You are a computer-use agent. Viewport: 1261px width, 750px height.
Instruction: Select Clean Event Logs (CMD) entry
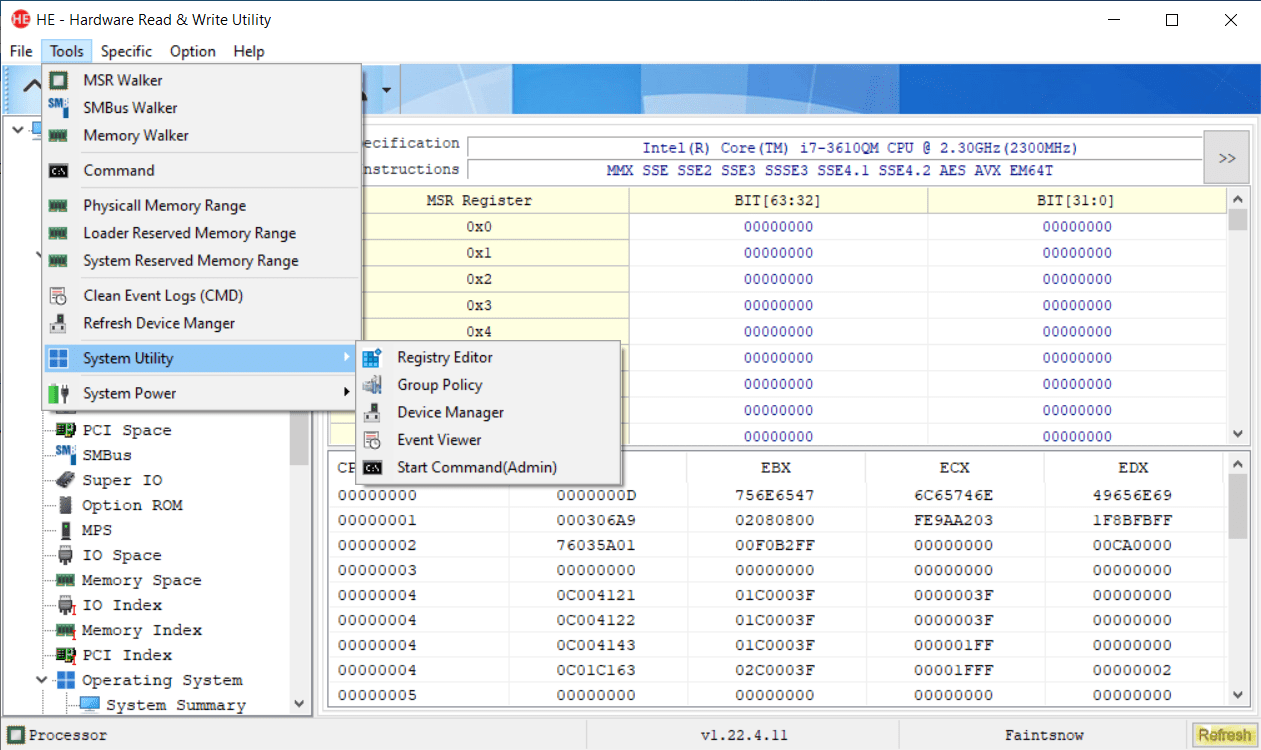click(201, 296)
